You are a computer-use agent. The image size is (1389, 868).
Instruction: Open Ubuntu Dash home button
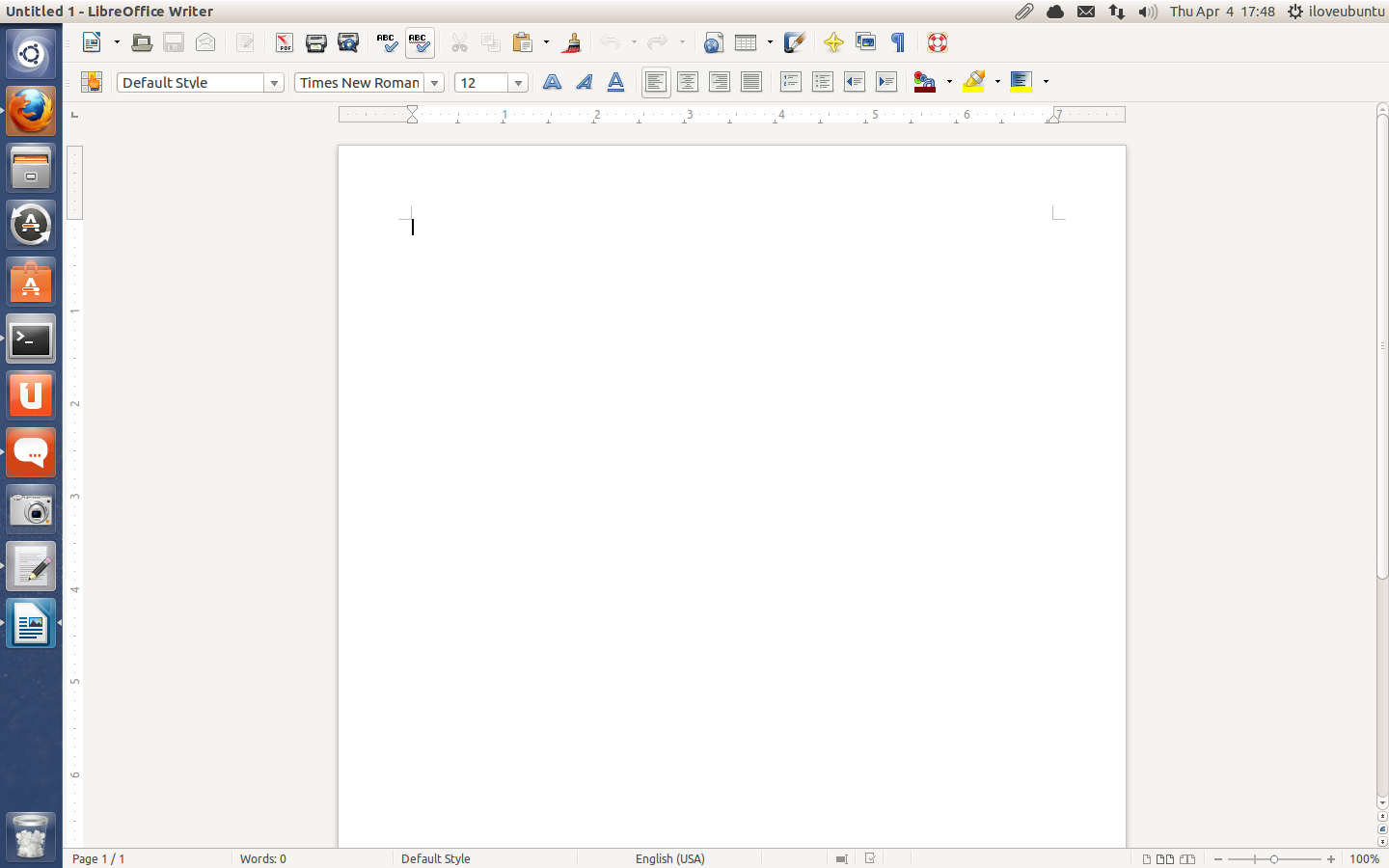(x=31, y=54)
